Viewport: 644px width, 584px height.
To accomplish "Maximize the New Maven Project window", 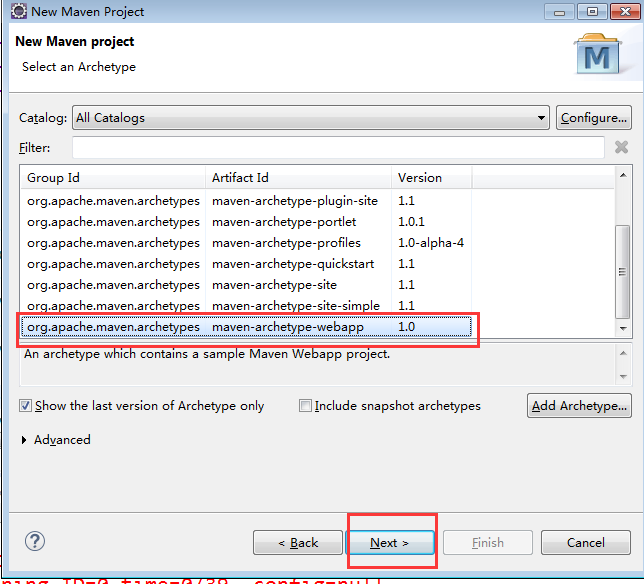I will 592,12.
